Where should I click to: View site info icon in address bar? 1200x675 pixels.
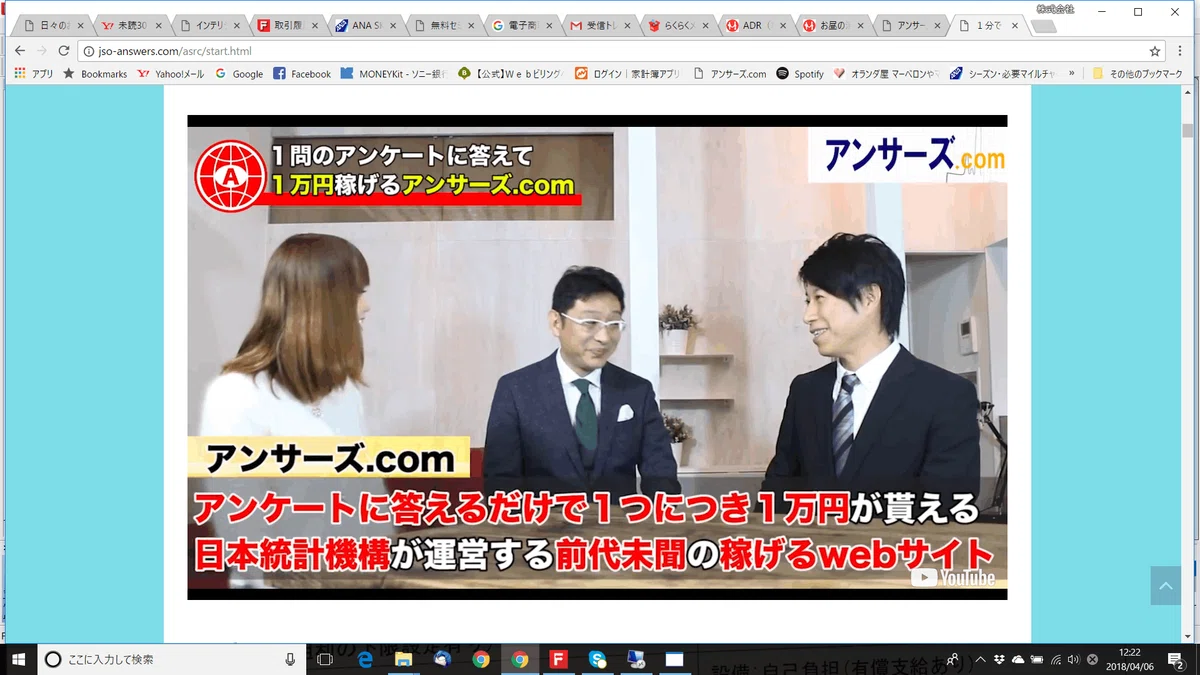tap(89, 51)
